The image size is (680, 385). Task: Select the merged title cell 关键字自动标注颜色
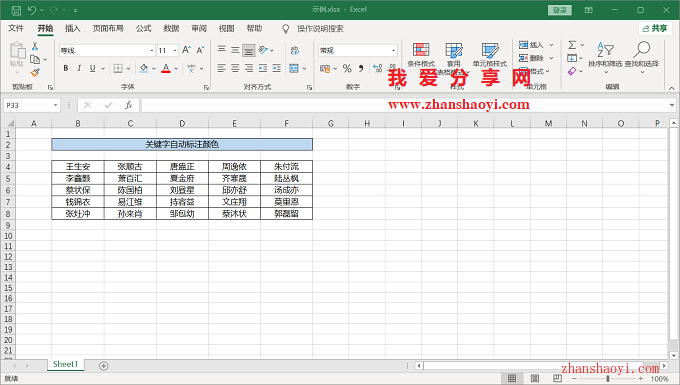tap(182, 144)
